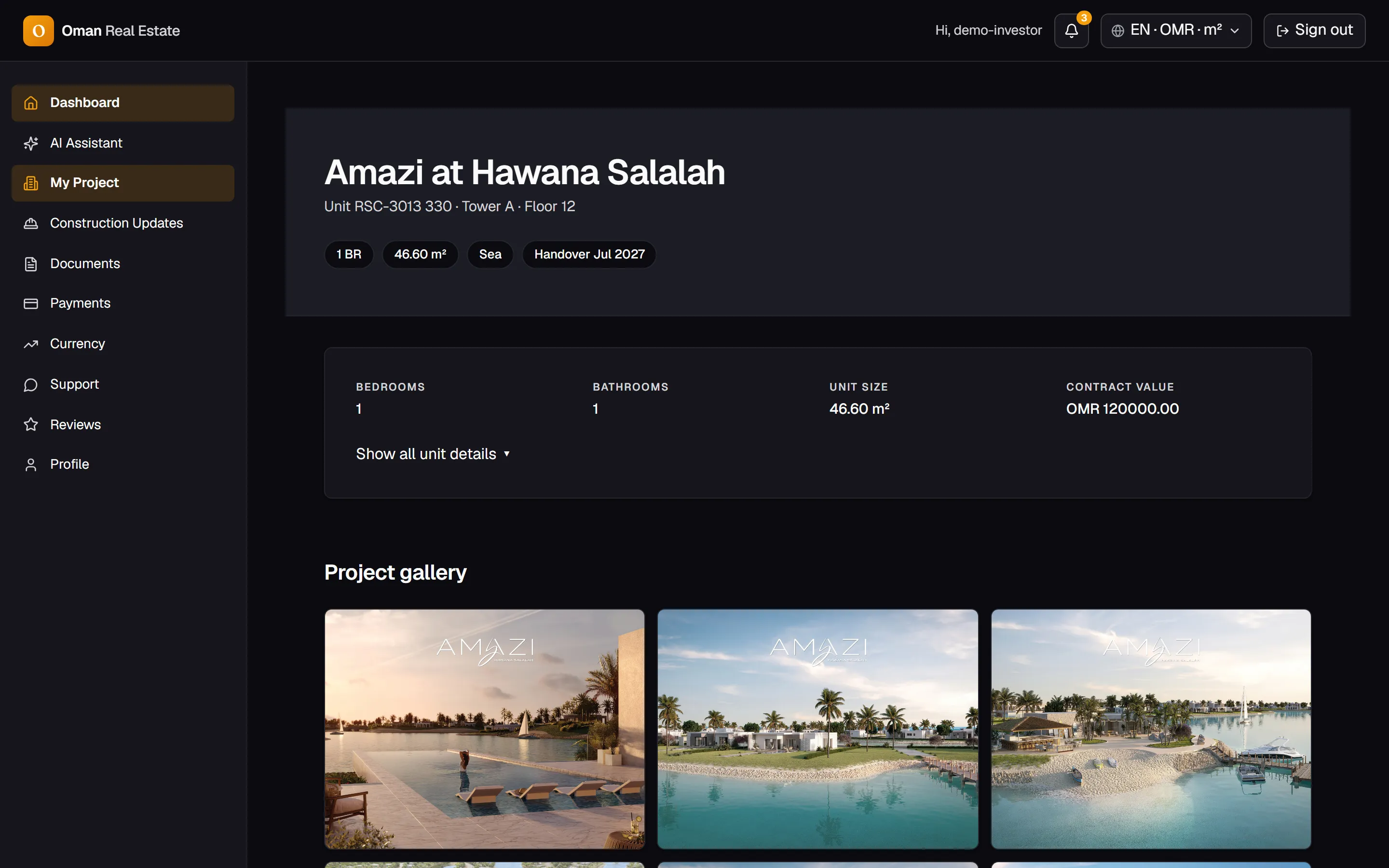The height and width of the screenshot is (868, 1389).
Task: Click the Dashboard home icon
Action: [x=31, y=103]
